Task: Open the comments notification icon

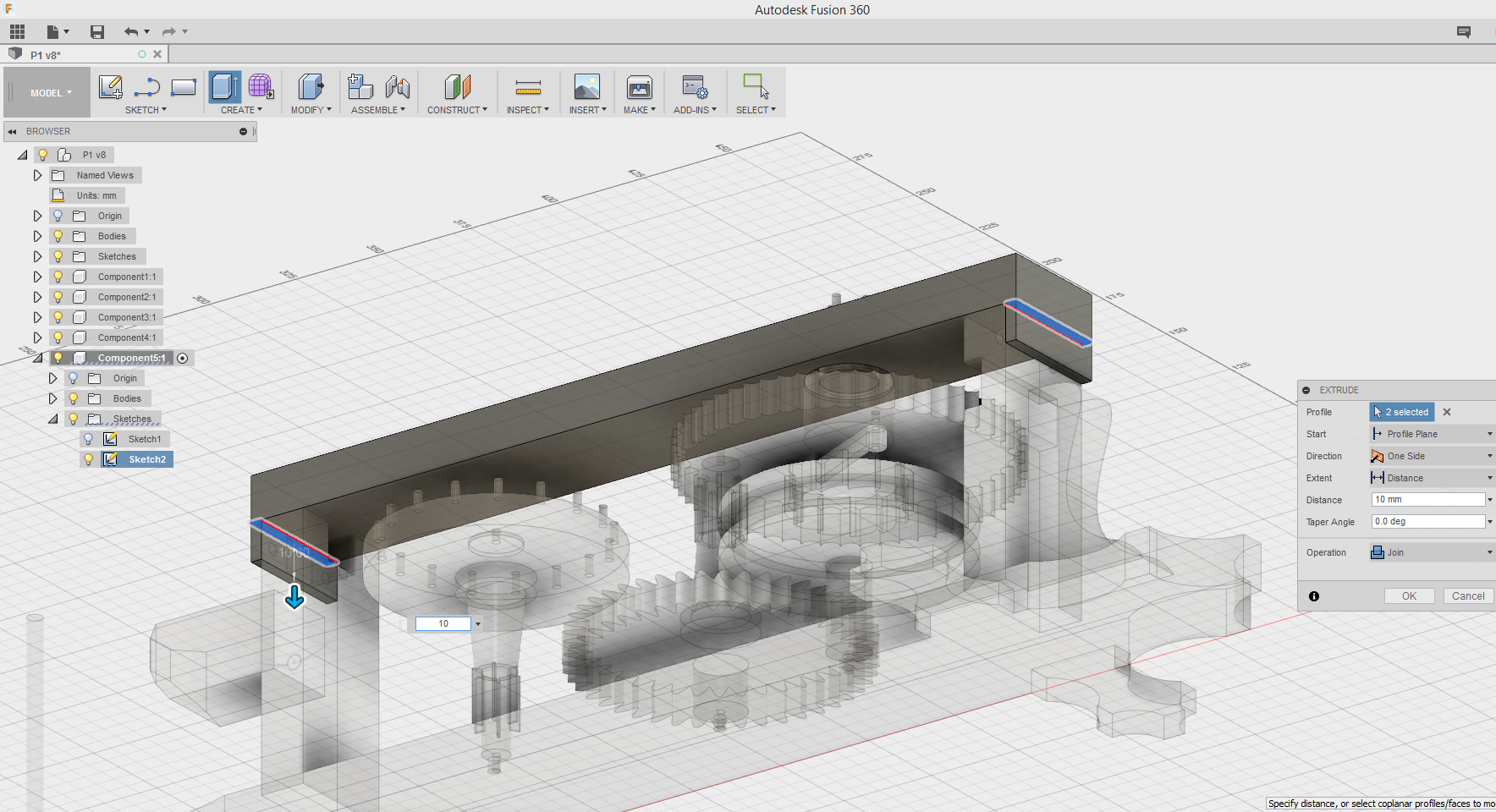Action: click(x=1464, y=32)
